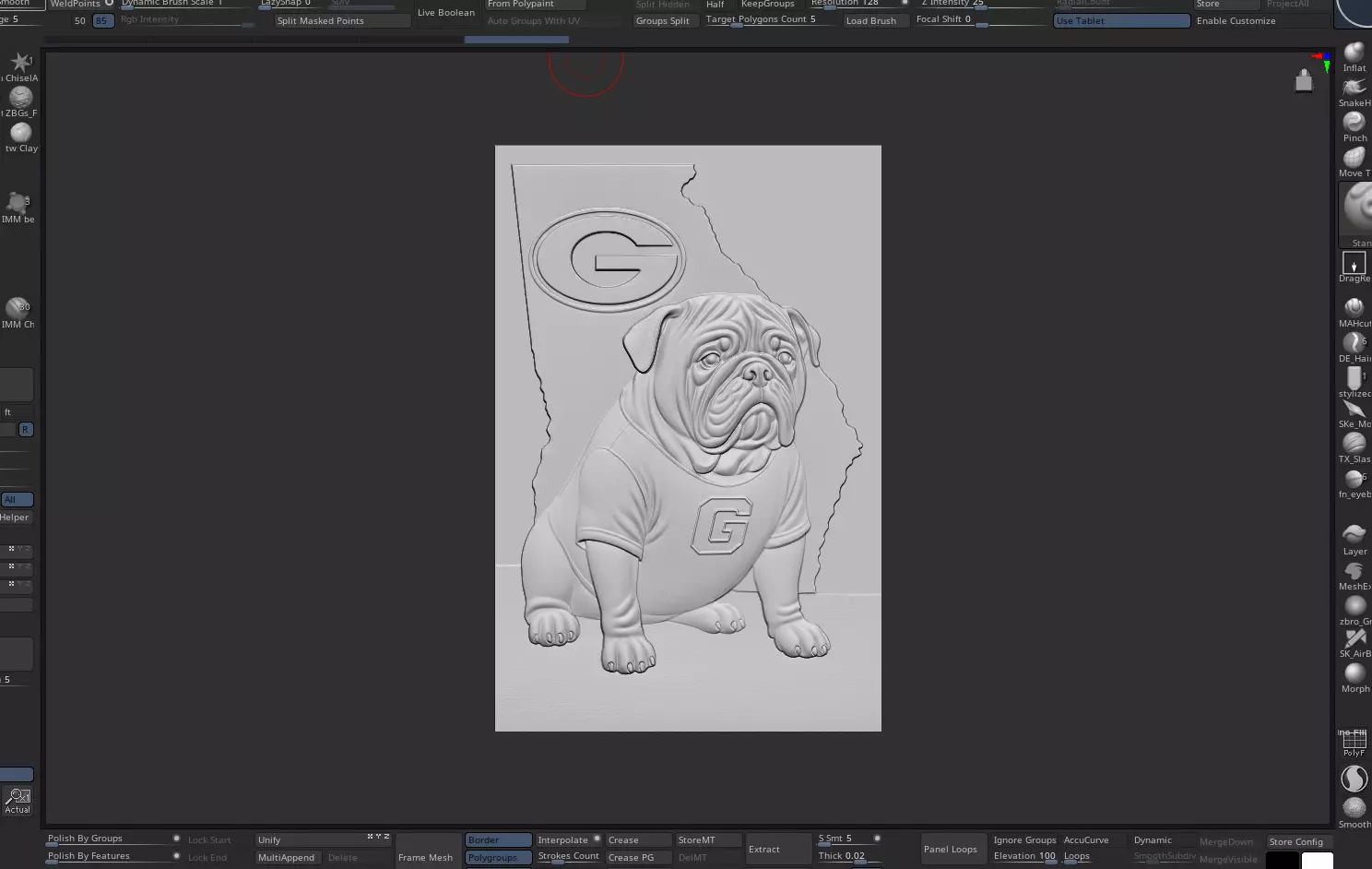Click the Crease PG button
This screenshot has height=869, width=1372.
638,858
